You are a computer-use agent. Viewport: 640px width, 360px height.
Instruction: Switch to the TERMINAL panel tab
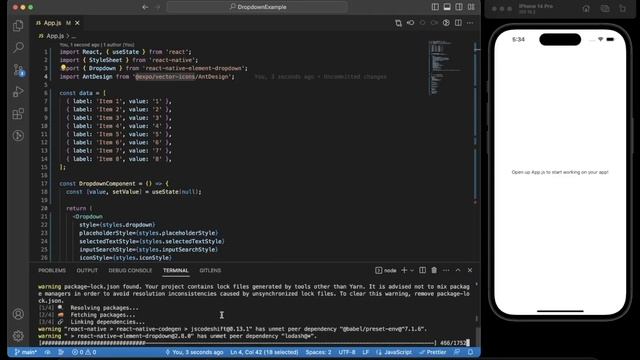click(x=176, y=271)
